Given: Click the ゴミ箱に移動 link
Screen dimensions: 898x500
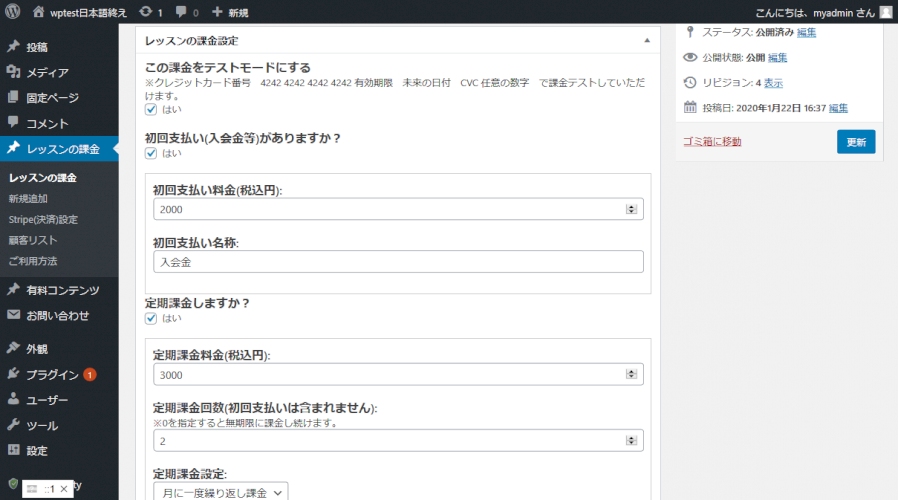Looking at the screenshot, I should pyautogui.click(x=712, y=141).
